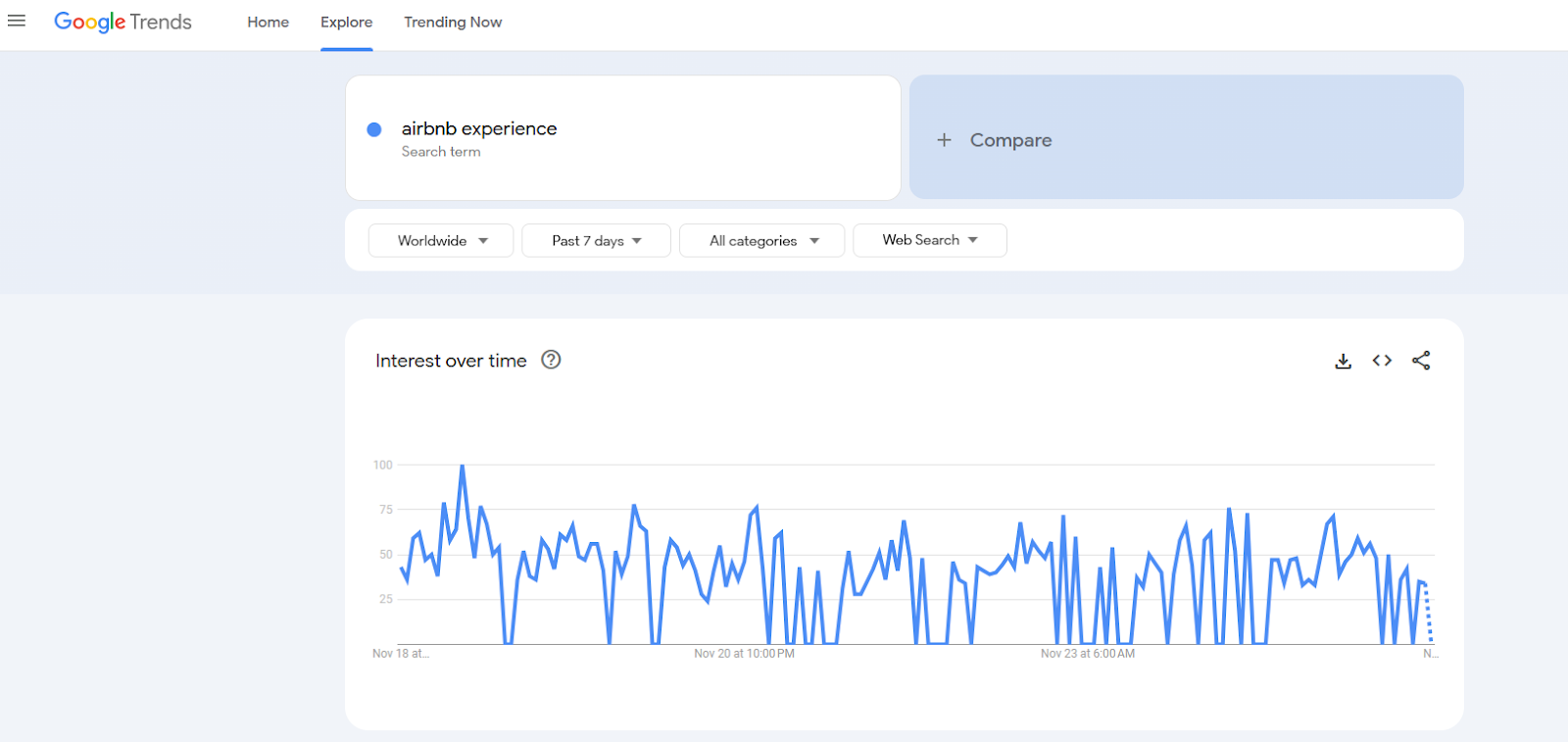The width and height of the screenshot is (1568, 742).
Task: Click the peak point at 100 on chart
Action: click(462, 467)
